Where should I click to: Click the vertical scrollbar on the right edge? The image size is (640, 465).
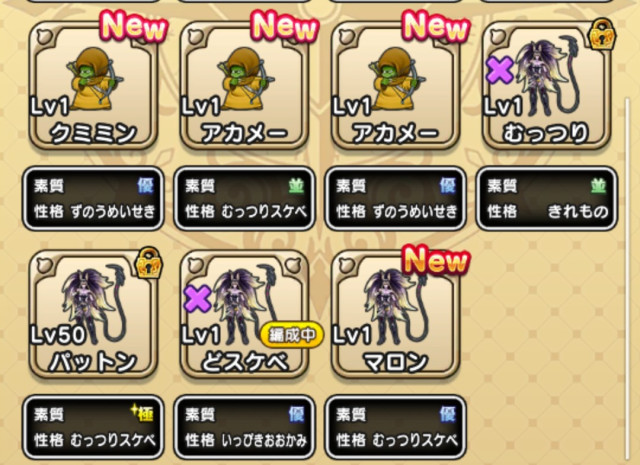(x=627, y=278)
